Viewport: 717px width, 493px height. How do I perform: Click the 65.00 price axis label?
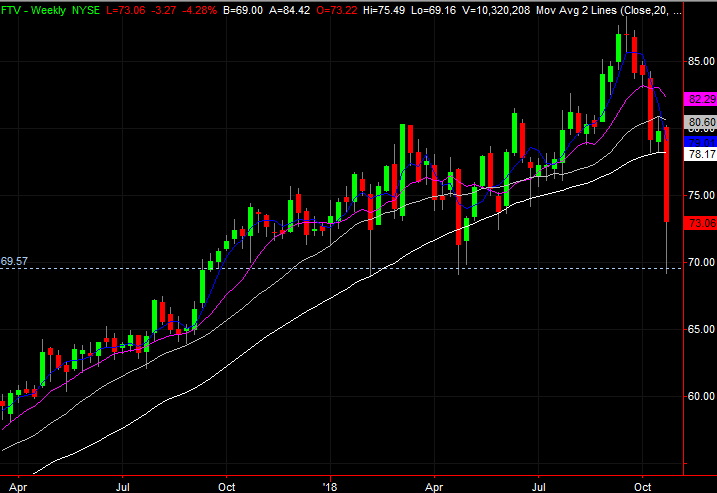701,329
